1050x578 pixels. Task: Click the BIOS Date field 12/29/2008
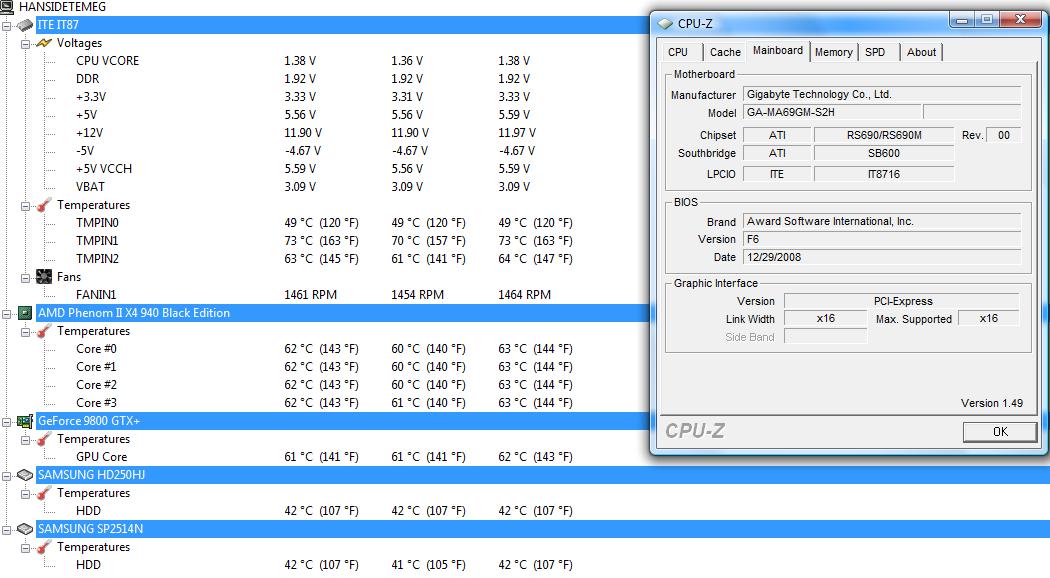882,257
